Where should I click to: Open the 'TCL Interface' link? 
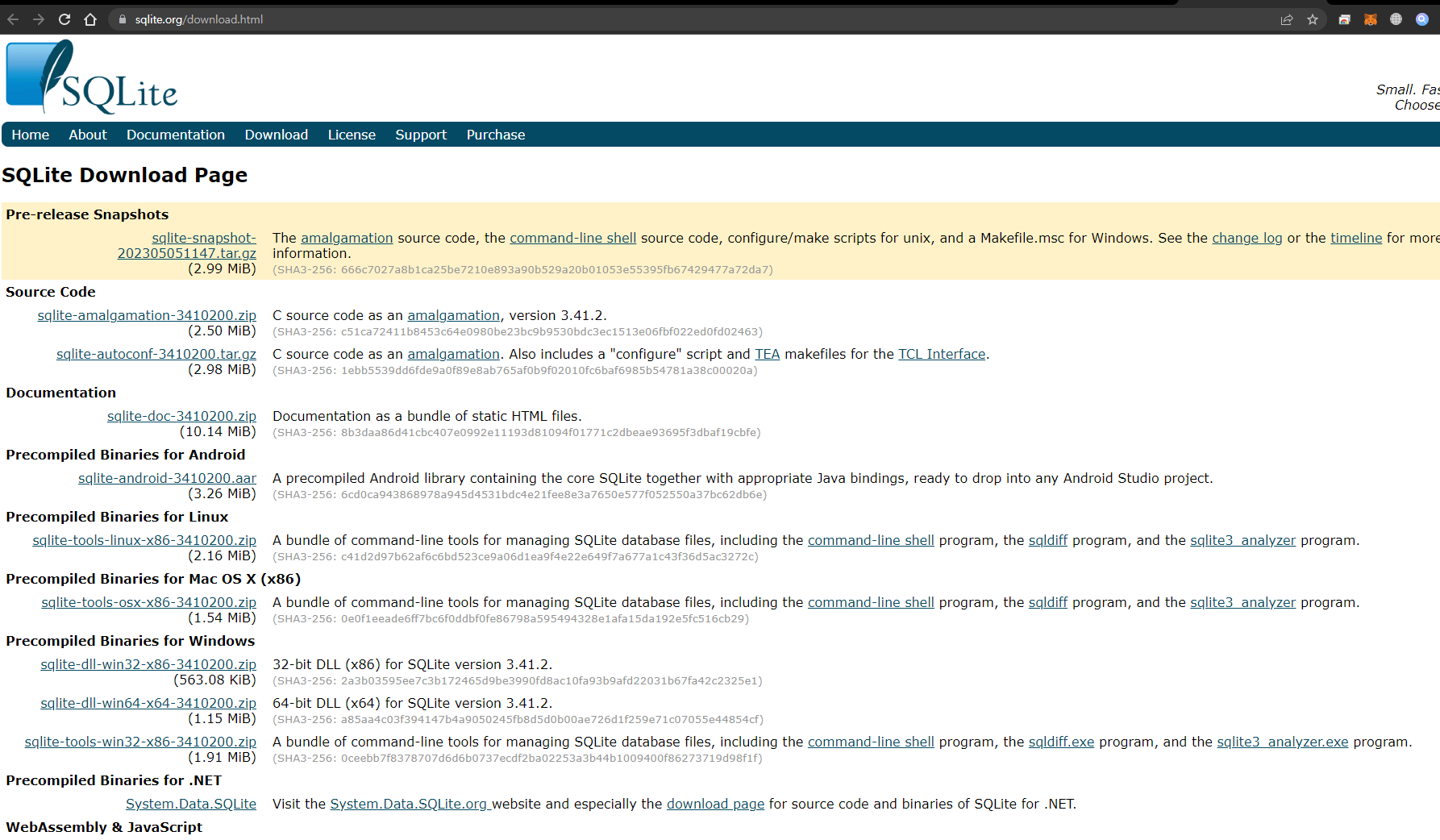(x=942, y=354)
